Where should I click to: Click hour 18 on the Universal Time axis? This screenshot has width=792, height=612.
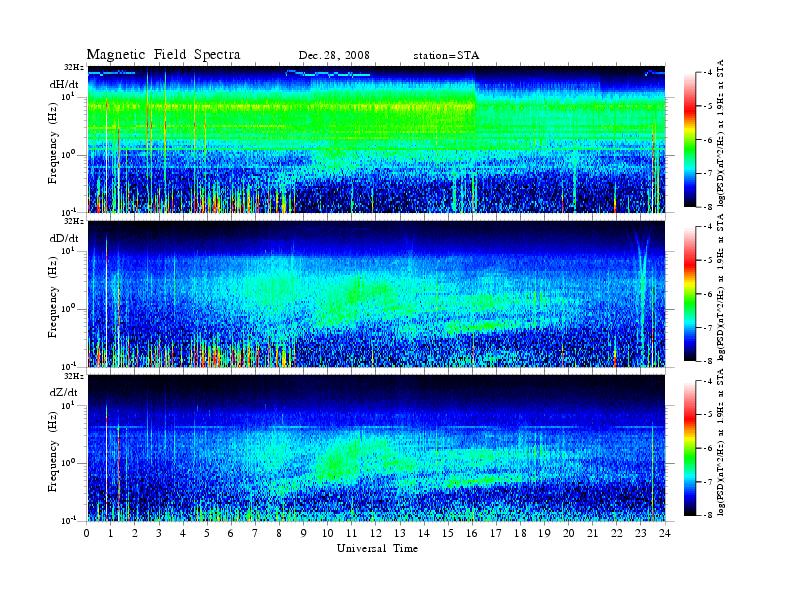pyautogui.click(x=520, y=533)
